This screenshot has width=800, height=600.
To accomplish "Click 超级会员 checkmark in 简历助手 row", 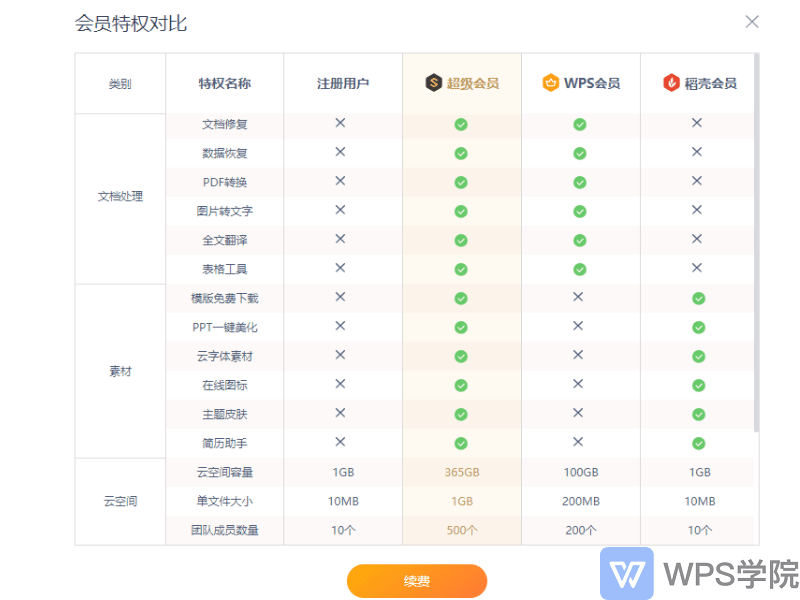I will pyautogui.click(x=461, y=443).
